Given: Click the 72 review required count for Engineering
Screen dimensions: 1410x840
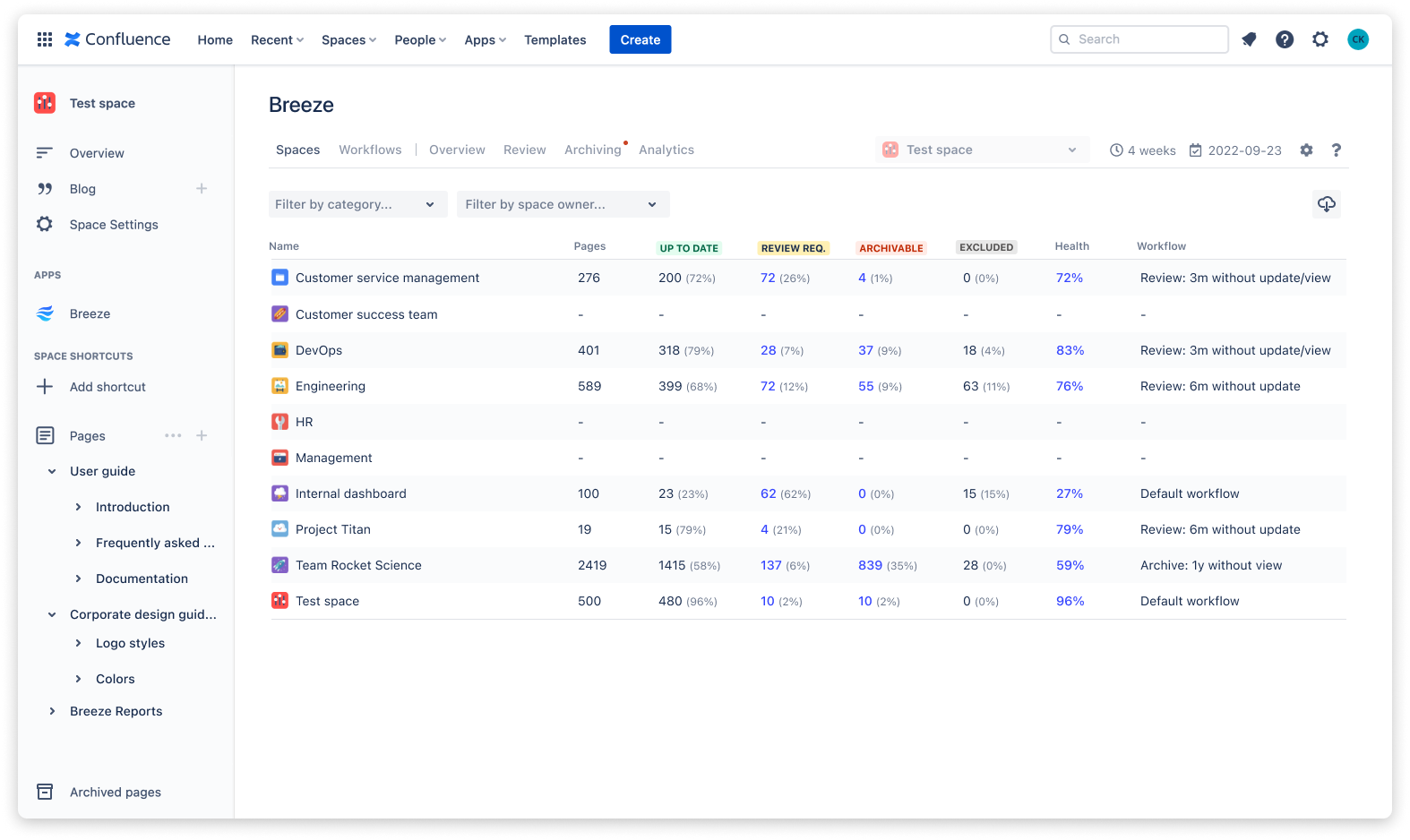Looking at the screenshot, I should coord(768,386).
